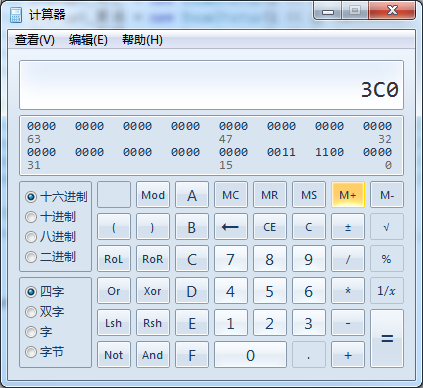The height and width of the screenshot is (388, 423).
Task: Click the number 5 key
Action: coord(270,291)
